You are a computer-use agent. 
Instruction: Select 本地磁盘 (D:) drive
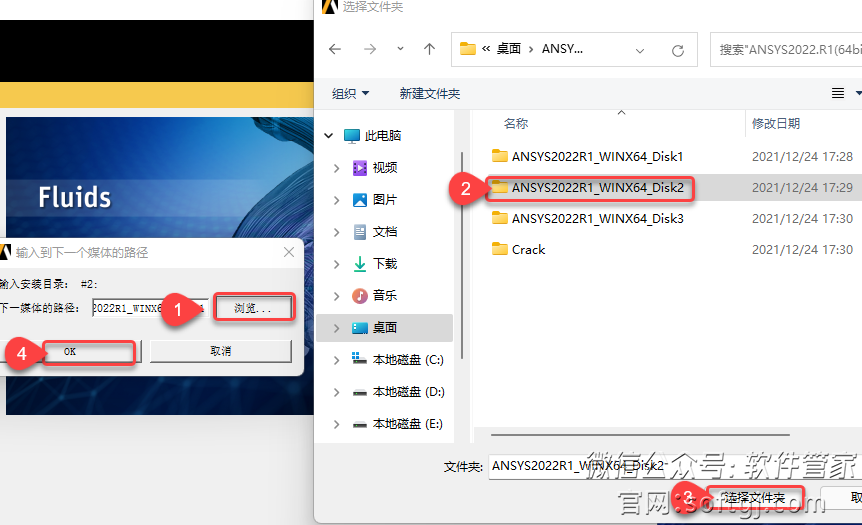(x=408, y=392)
